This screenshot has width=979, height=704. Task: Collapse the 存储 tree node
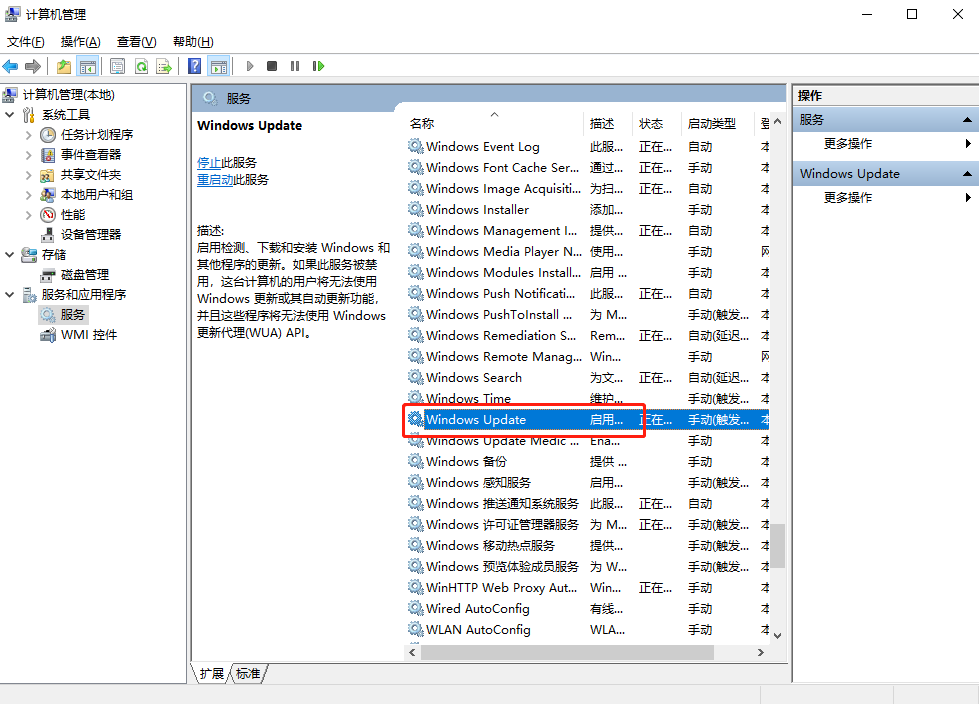click(10, 255)
